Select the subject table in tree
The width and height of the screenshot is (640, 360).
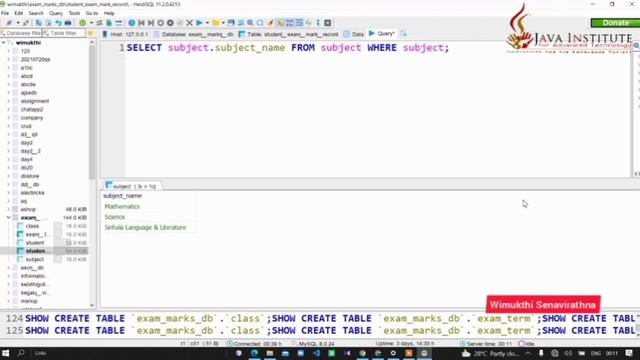tap(34, 259)
